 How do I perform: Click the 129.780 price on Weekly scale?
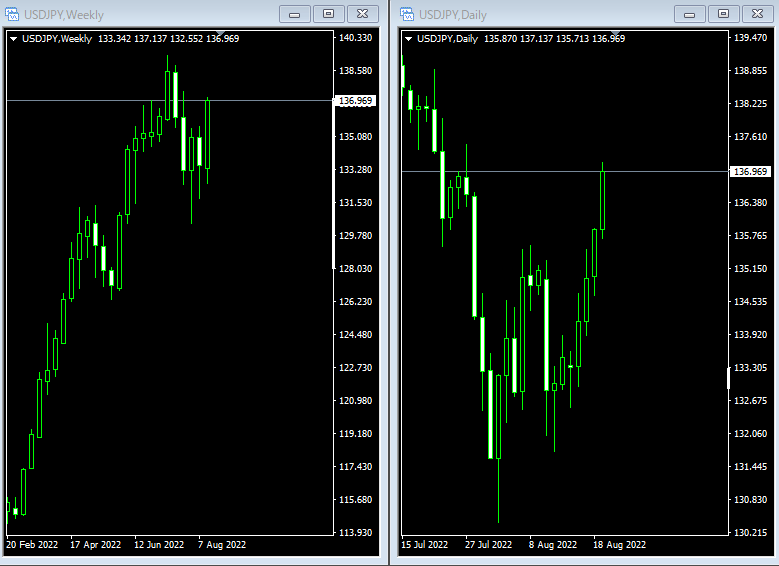355,236
